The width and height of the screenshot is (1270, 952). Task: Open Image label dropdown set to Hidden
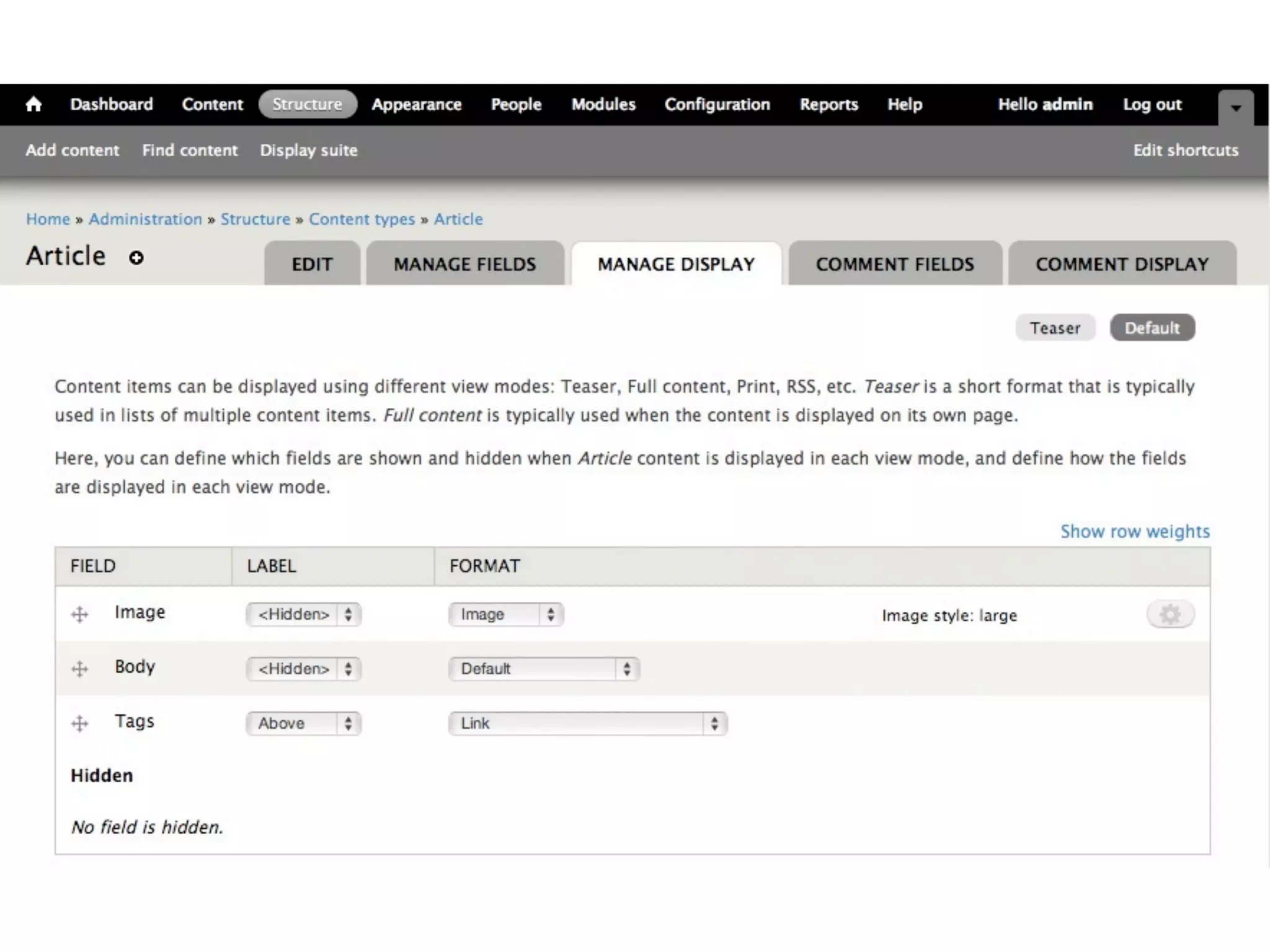click(x=303, y=615)
